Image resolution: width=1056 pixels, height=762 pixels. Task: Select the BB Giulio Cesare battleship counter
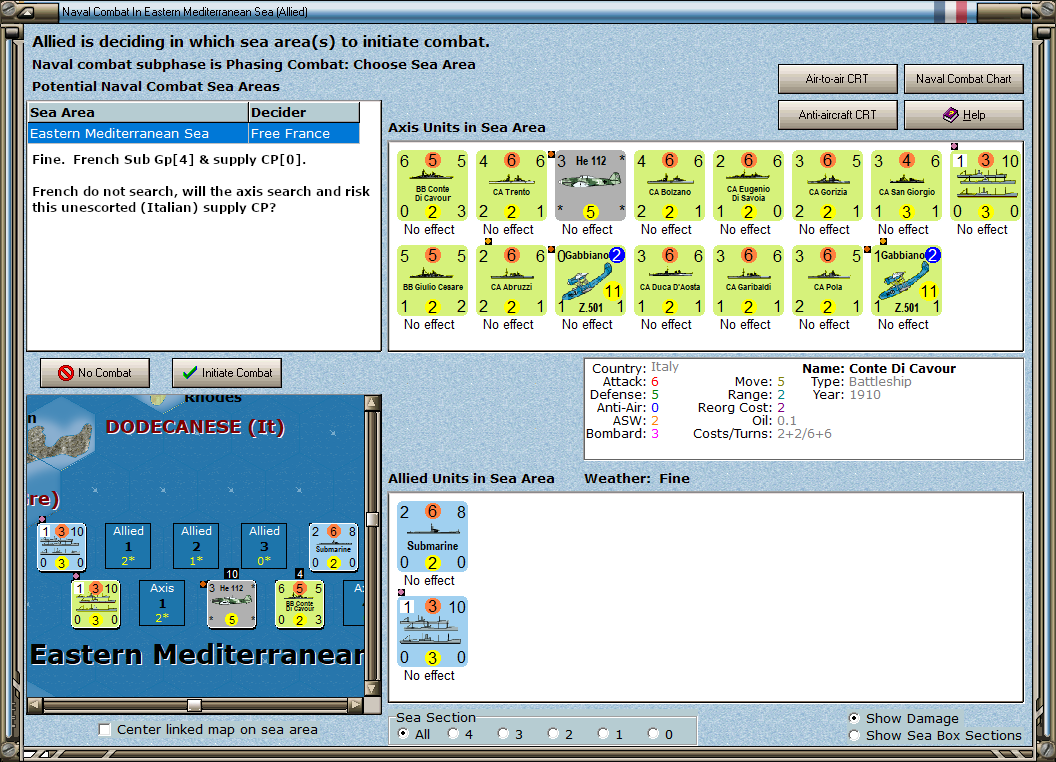432,281
